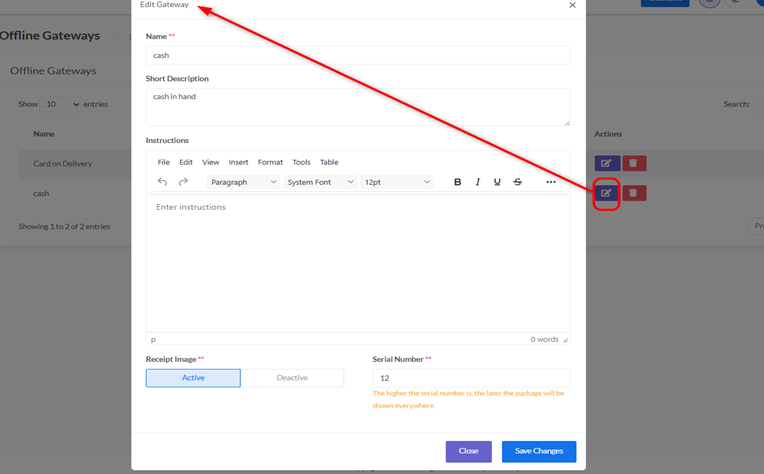Toggle italic formatting in the editor
Viewport: 764px width, 474px height.
click(478, 182)
